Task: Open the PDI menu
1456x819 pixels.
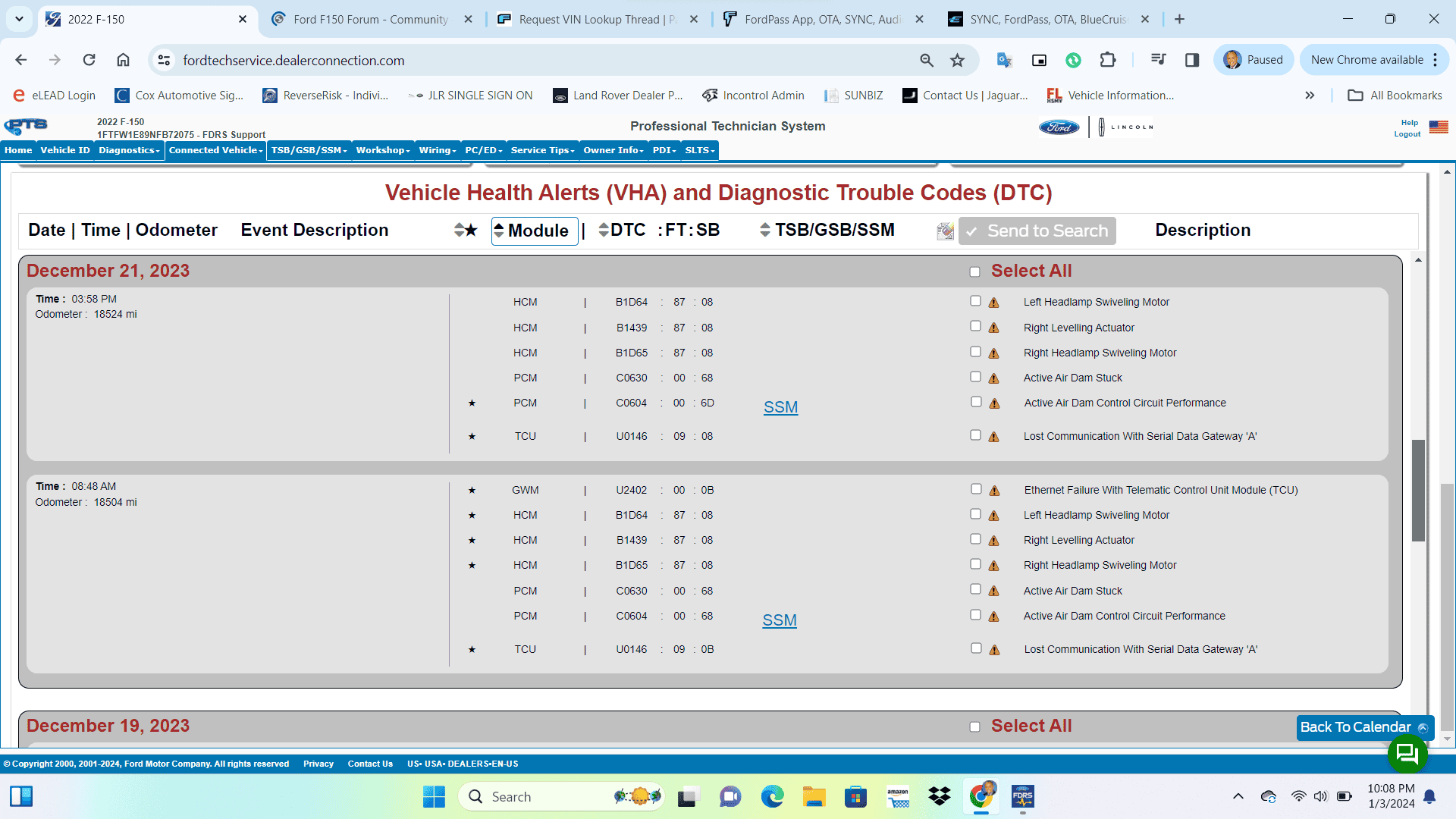Action: [x=664, y=150]
